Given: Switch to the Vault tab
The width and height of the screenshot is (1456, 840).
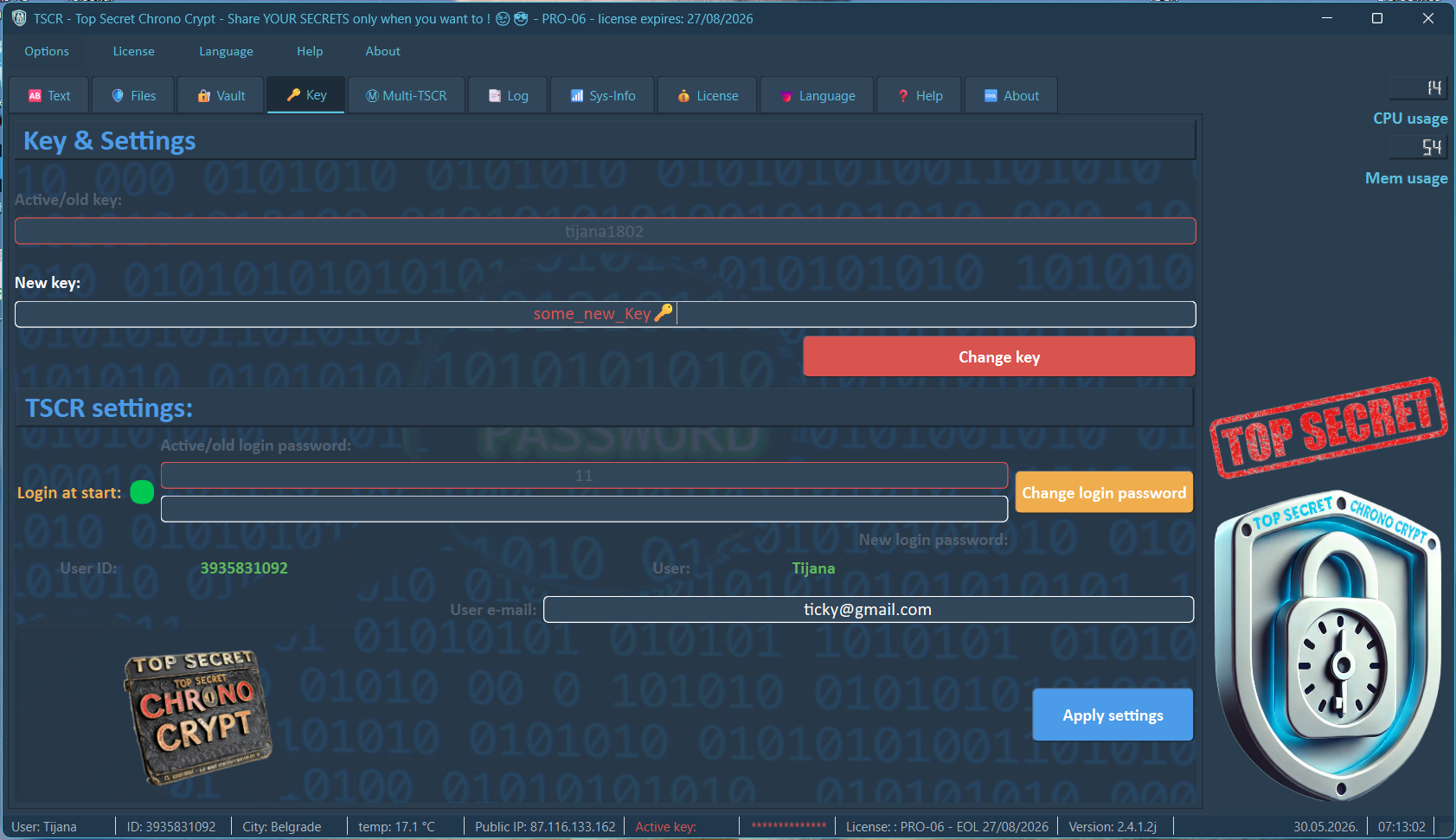Looking at the screenshot, I should (x=221, y=95).
